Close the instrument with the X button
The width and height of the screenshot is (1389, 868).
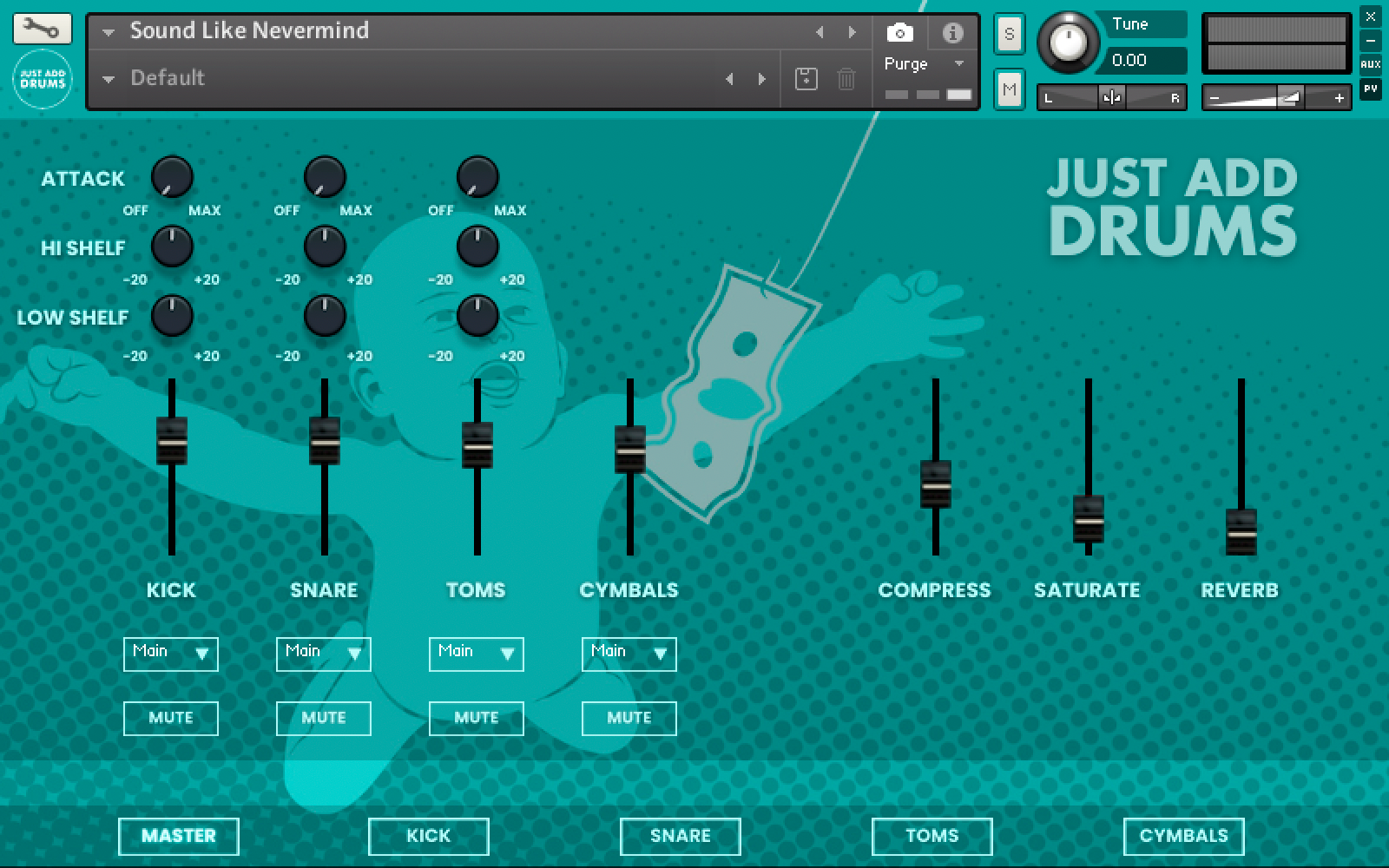click(x=1371, y=16)
